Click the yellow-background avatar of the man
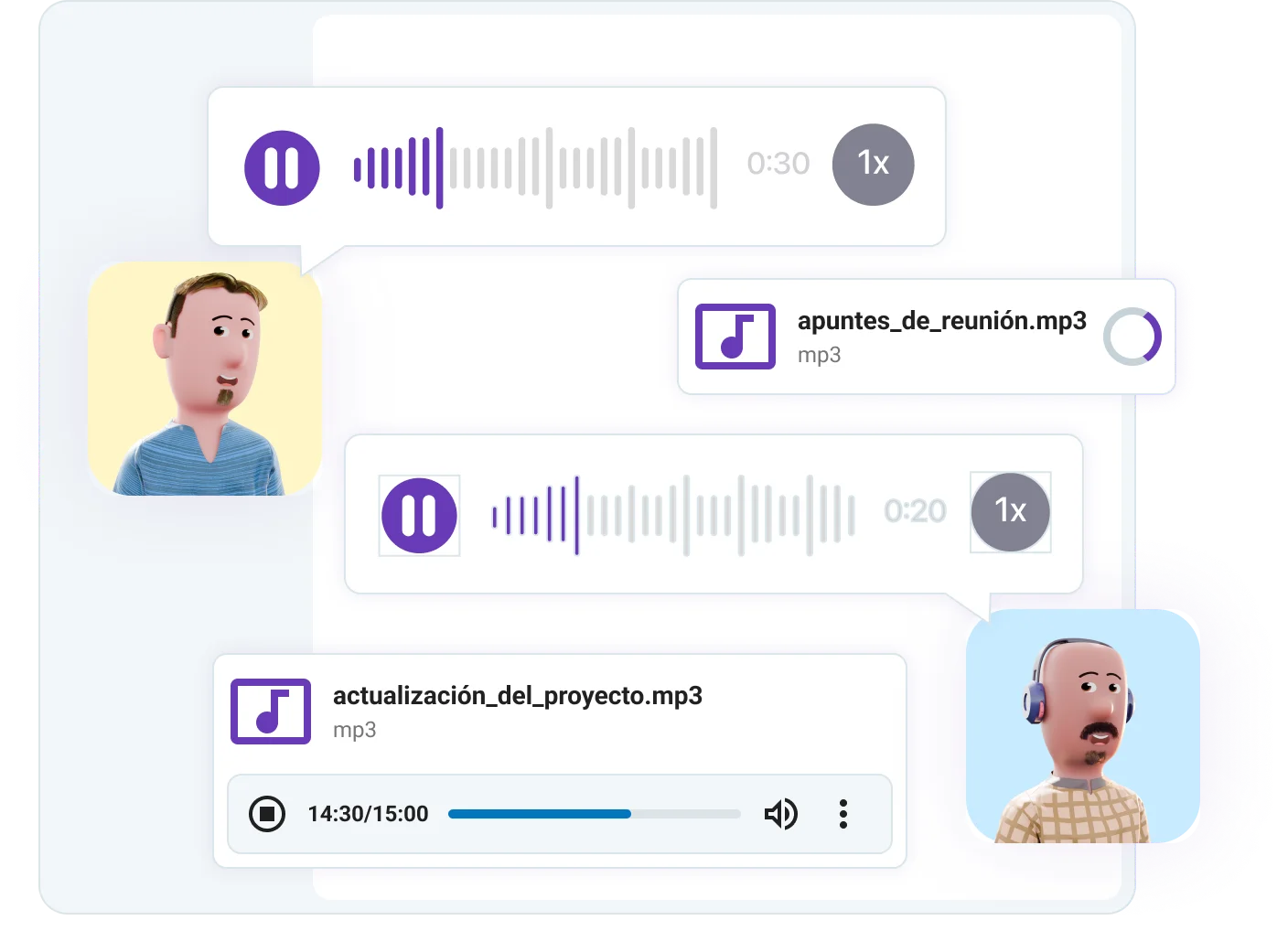The image size is (1288, 931). point(205,380)
